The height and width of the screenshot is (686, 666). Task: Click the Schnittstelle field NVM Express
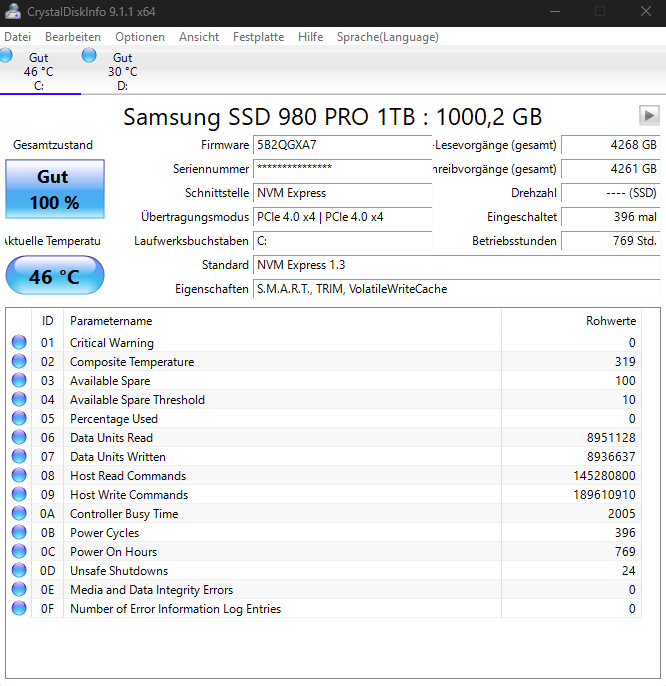(343, 193)
